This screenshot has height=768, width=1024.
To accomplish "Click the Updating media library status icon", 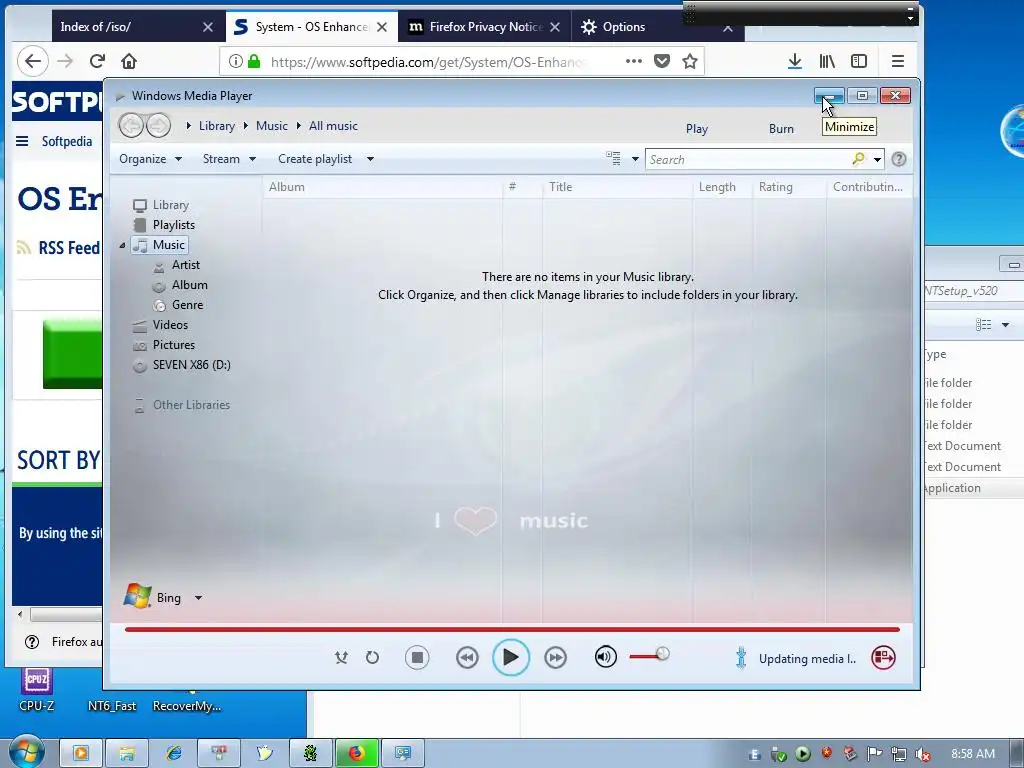I will click(x=741, y=658).
